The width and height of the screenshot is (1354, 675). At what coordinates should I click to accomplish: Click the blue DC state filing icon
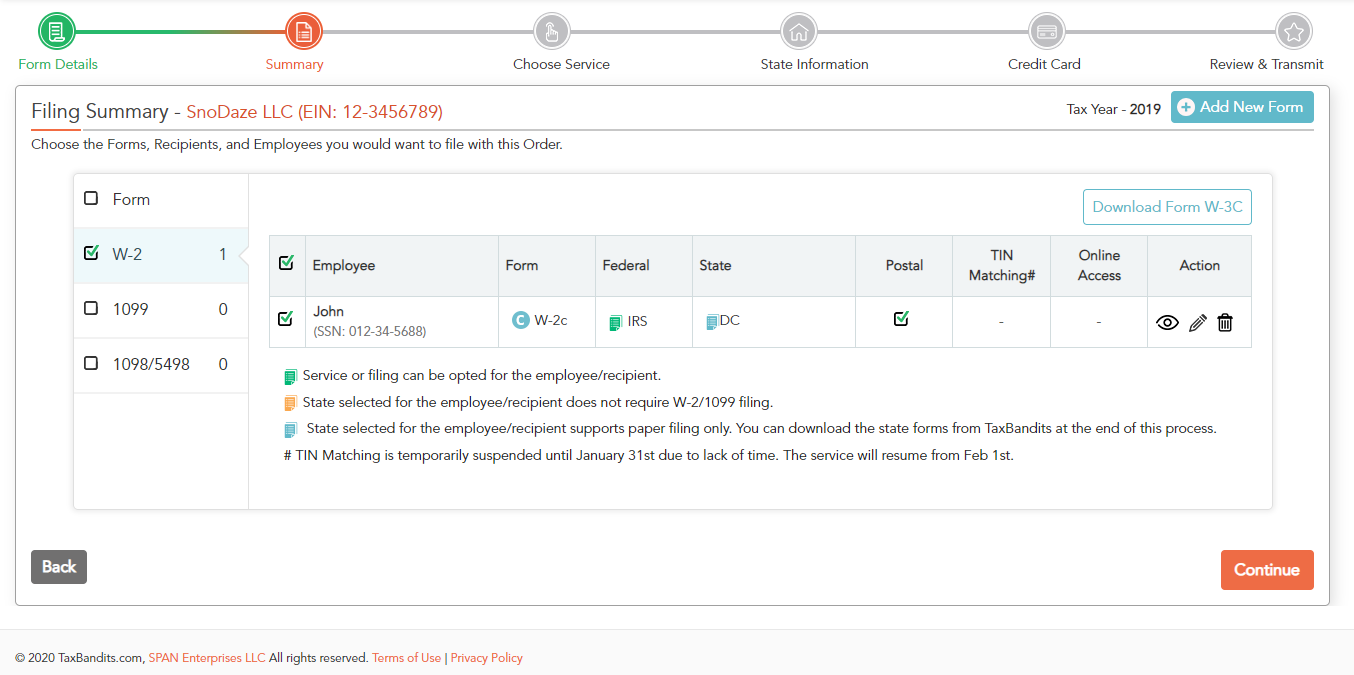[712, 322]
